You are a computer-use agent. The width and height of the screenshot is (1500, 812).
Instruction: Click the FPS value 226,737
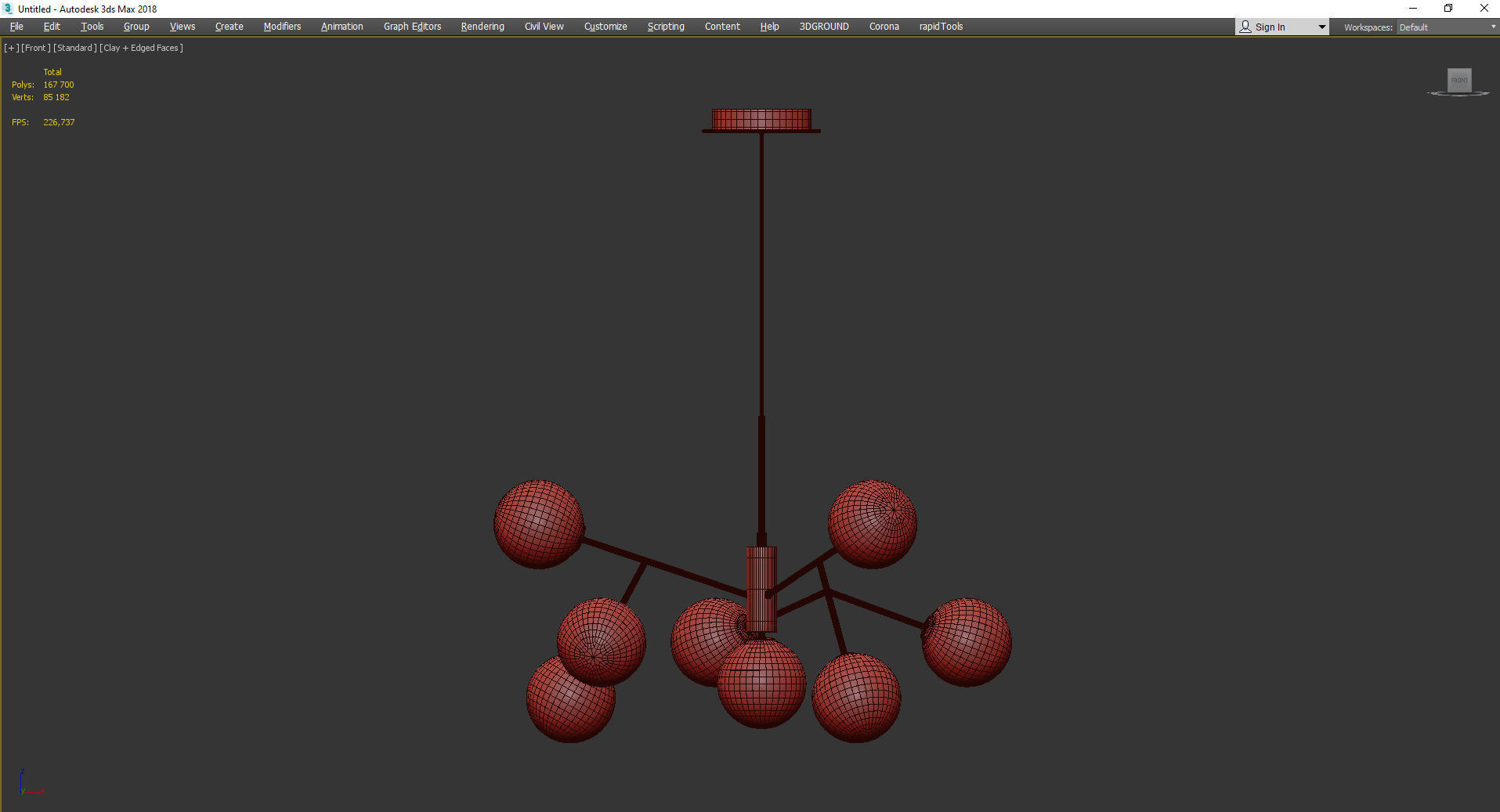click(60, 122)
